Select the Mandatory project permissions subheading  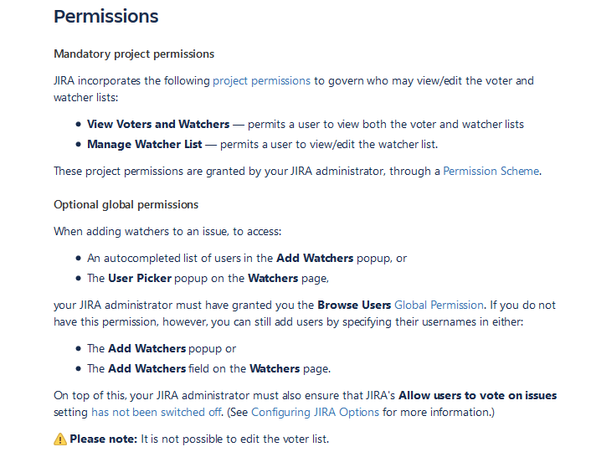coord(134,54)
